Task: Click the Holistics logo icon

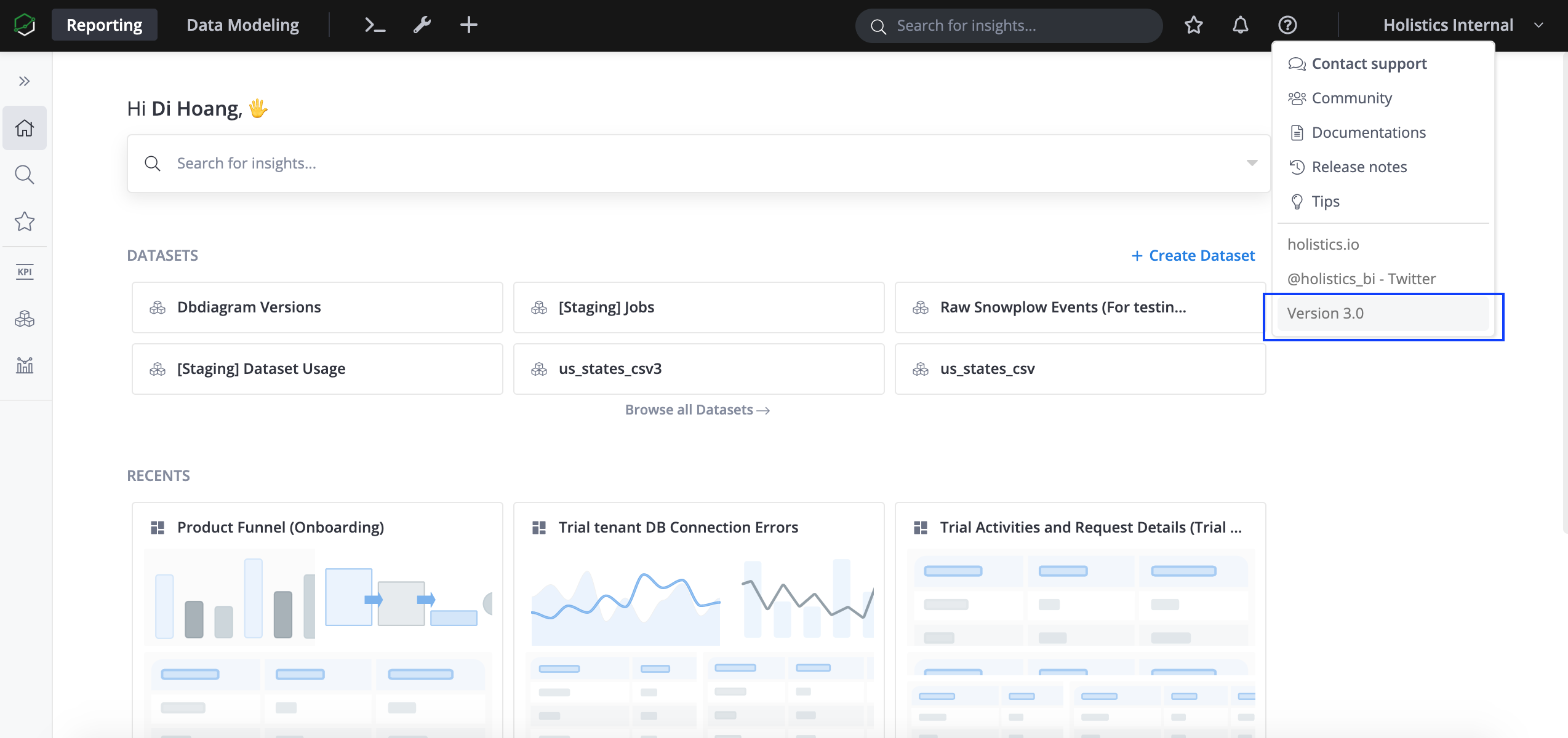Action: pos(25,25)
